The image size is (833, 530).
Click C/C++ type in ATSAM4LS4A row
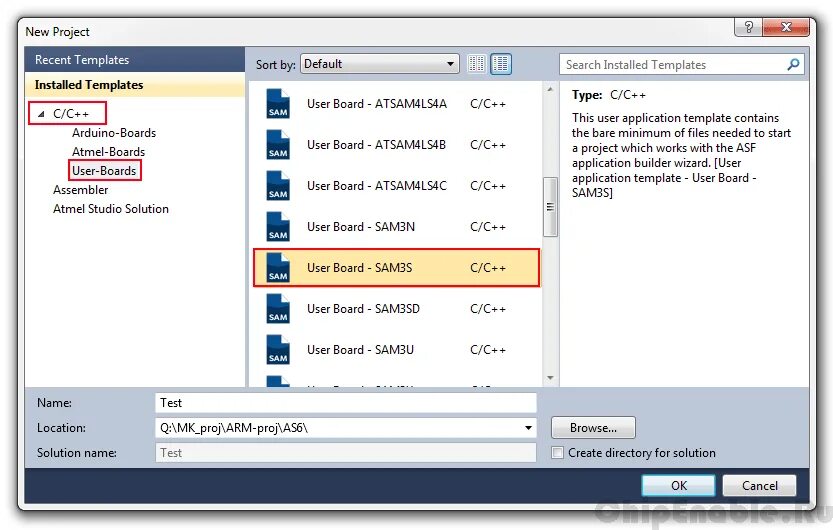tap(488, 104)
